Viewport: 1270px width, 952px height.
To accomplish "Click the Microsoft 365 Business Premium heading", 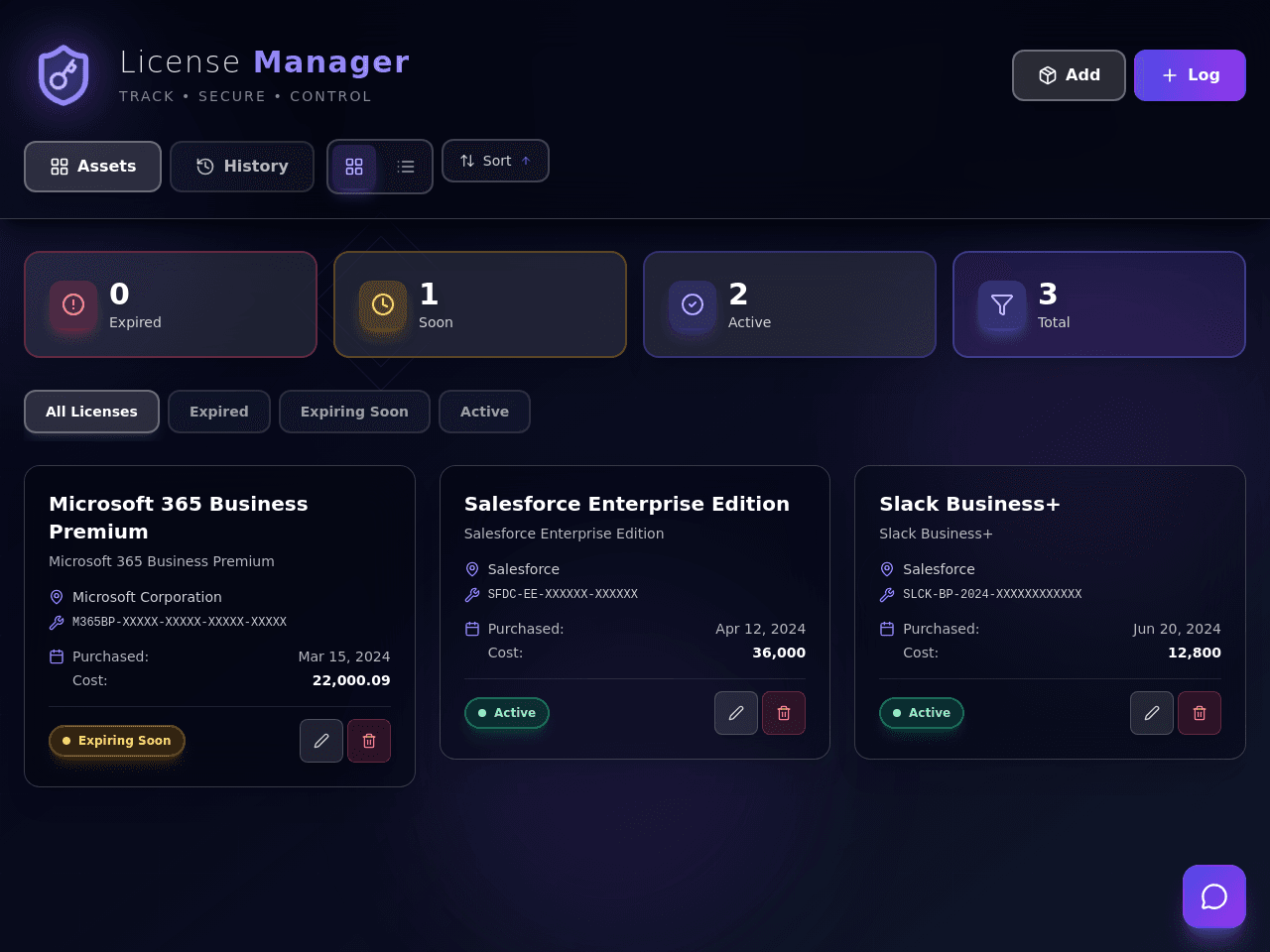I will click(179, 518).
